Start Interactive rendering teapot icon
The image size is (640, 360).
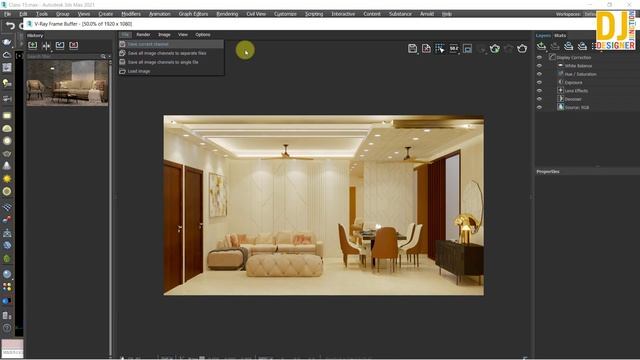(x=495, y=49)
